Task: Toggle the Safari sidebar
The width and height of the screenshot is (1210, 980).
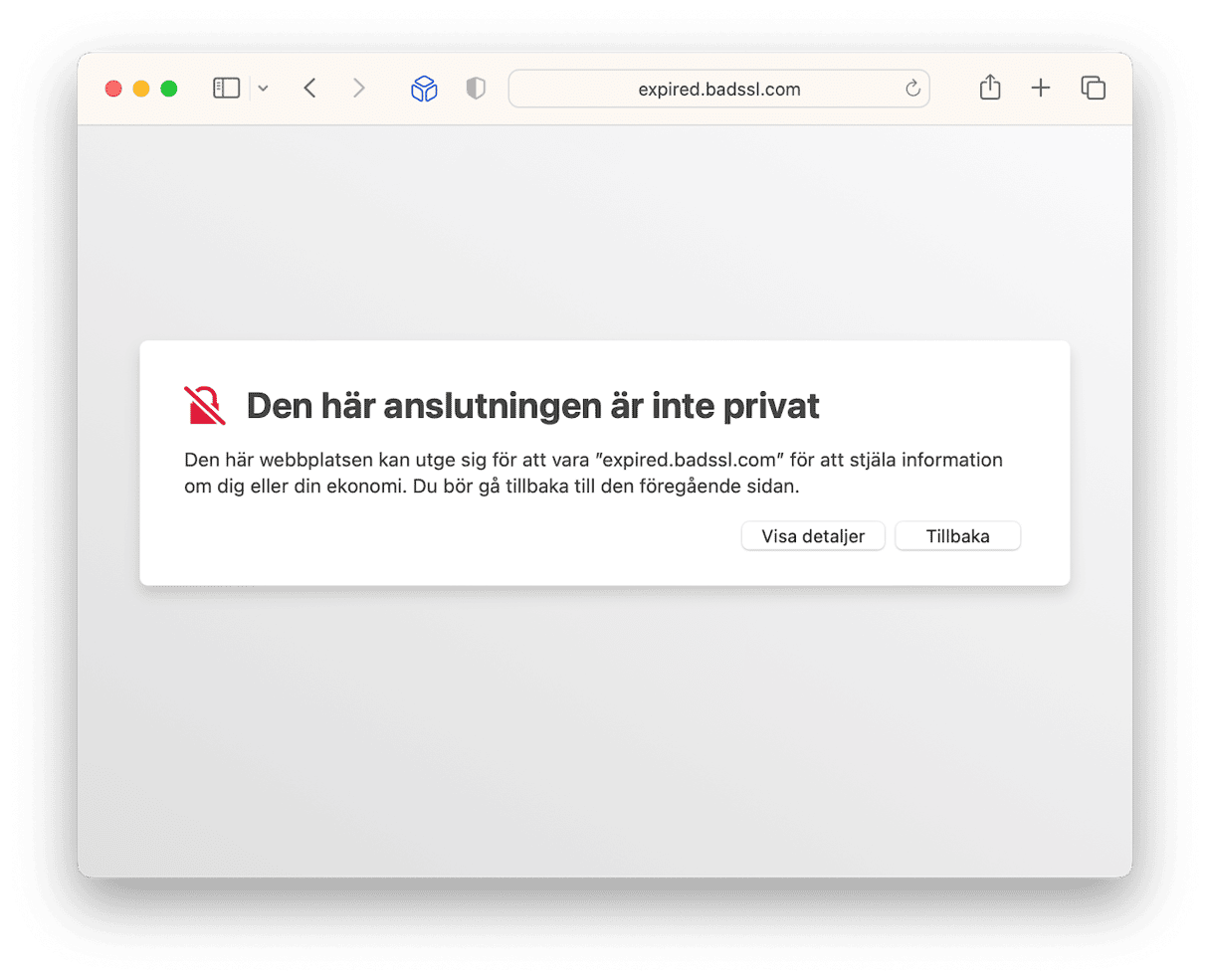Action: pos(227,89)
